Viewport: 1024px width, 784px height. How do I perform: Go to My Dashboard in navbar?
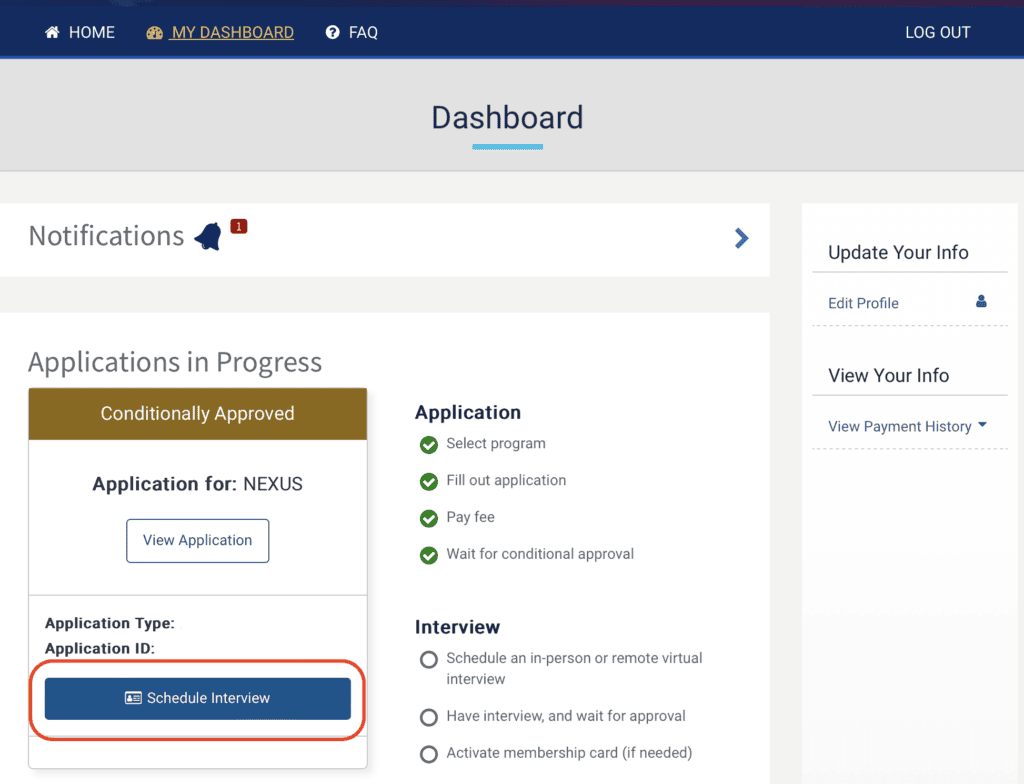(x=232, y=33)
